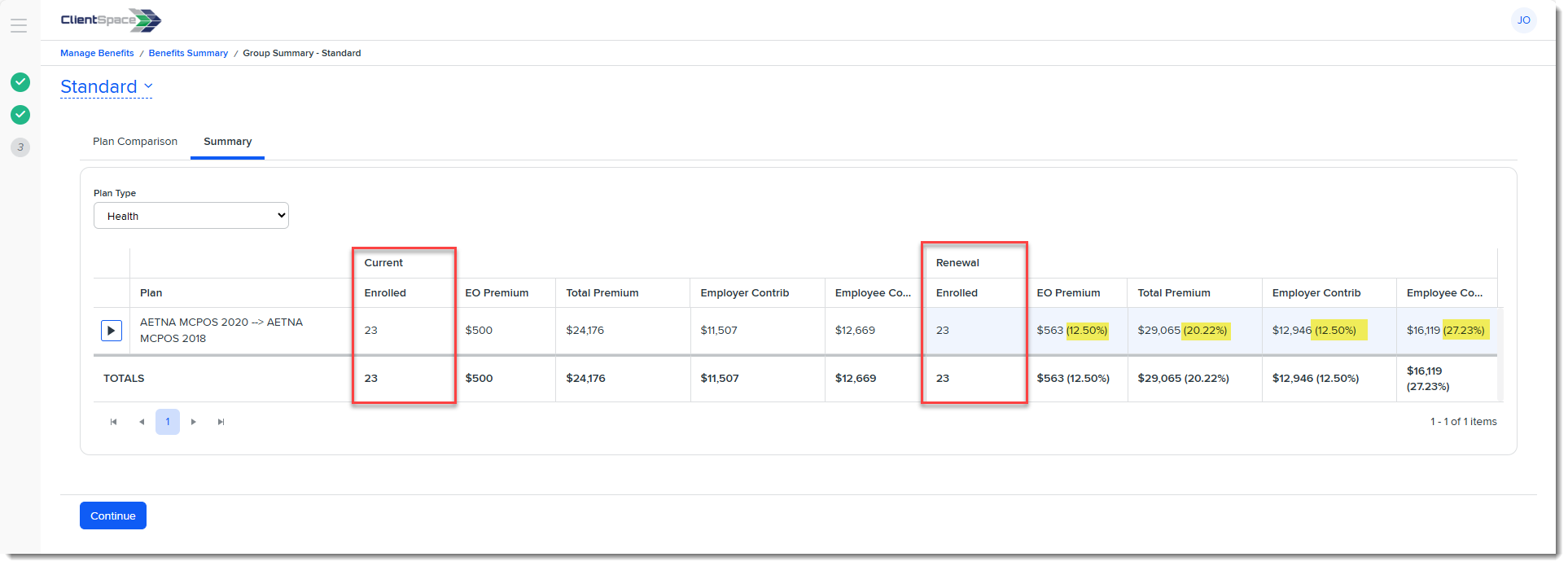Viewport: 1568px width, 566px height.
Task: Expand the Standard group dropdown
Action: pyautogui.click(x=107, y=86)
